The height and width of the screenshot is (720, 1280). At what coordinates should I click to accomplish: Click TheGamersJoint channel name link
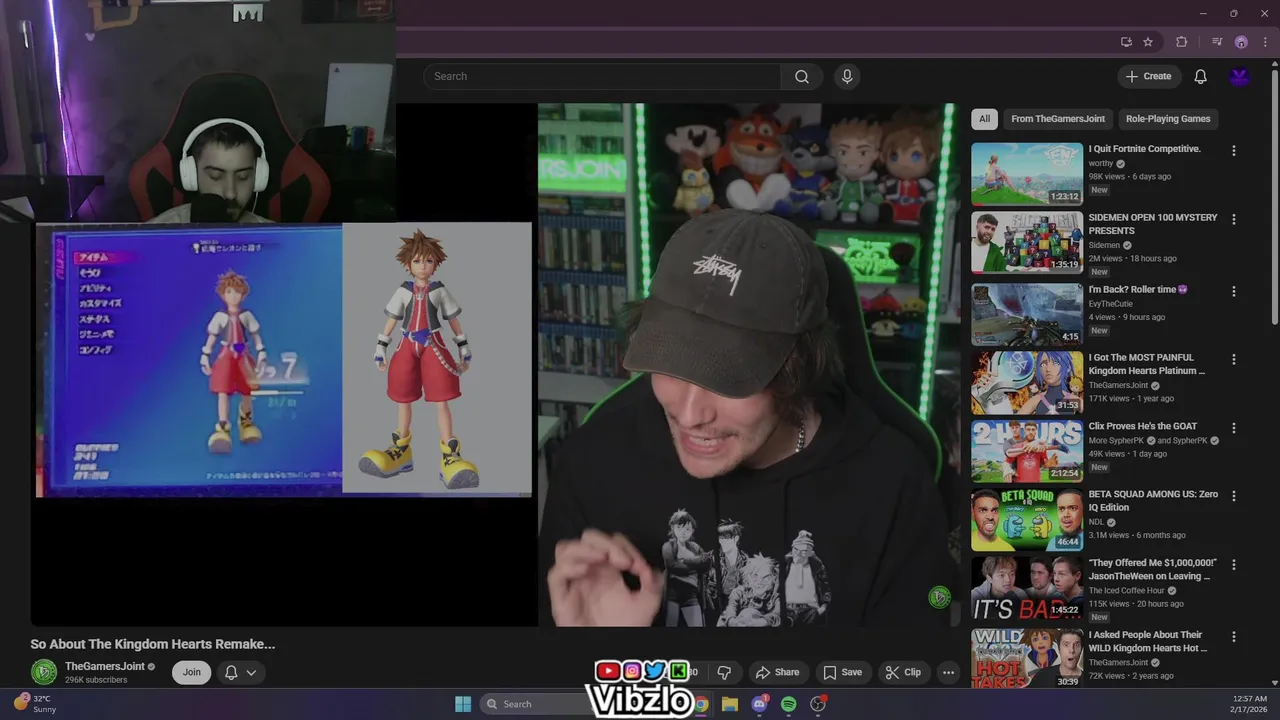point(105,667)
